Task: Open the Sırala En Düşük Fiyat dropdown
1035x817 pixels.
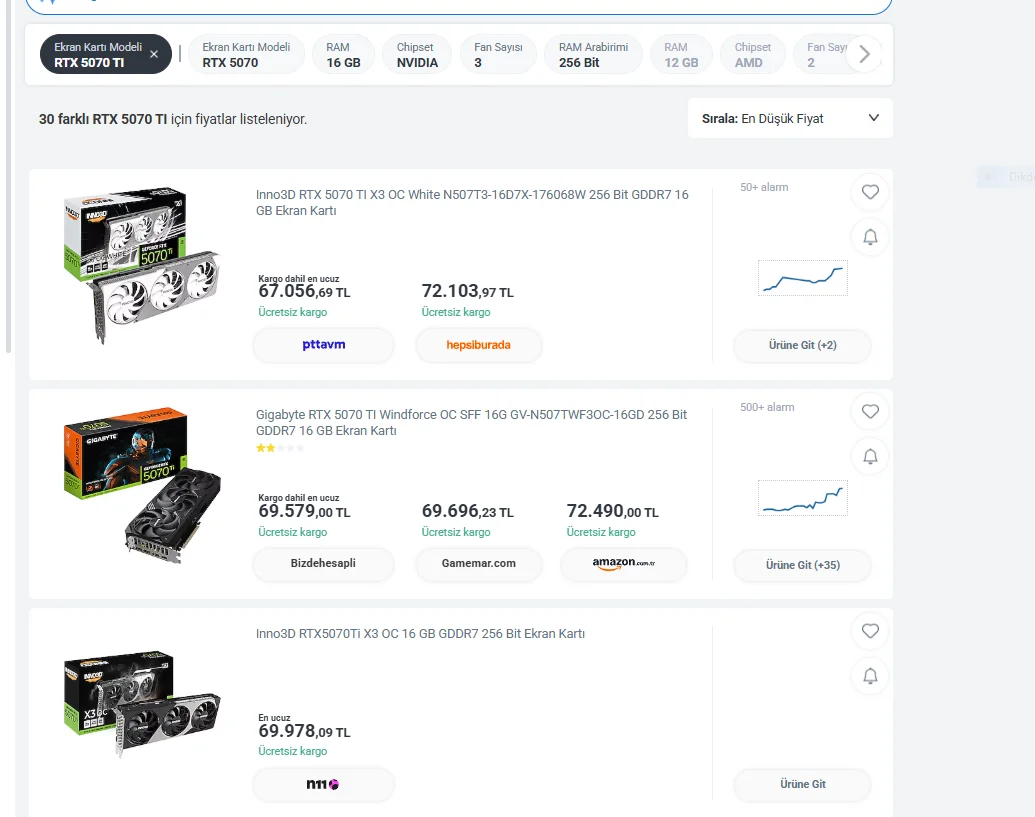Action: (790, 119)
